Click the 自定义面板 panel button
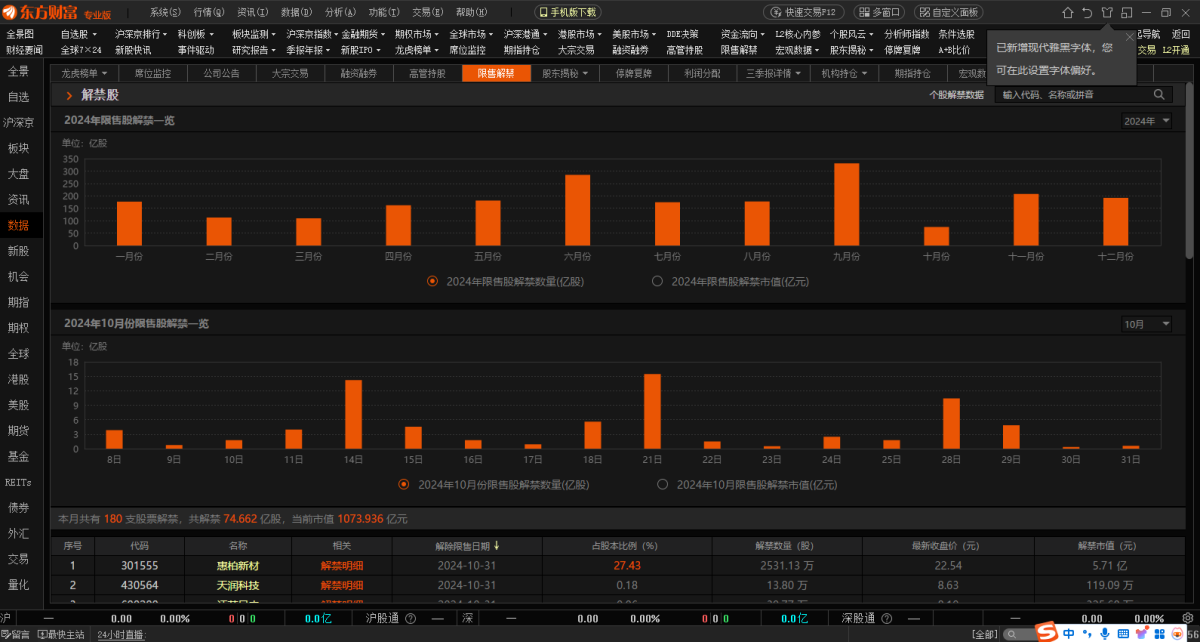This screenshot has width=1200, height=642. pyautogui.click(x=950, y=12)
